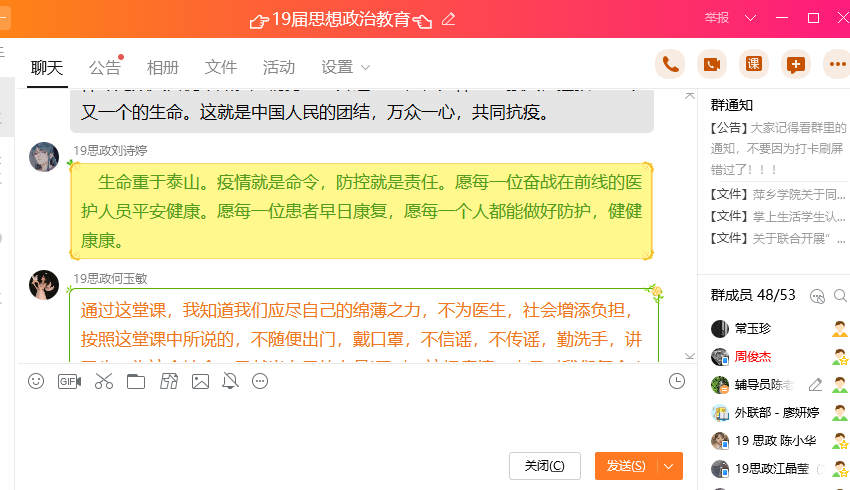
Task: Switch to the 相册 tab
Action: pyautogui.click(x=163, y=68)
